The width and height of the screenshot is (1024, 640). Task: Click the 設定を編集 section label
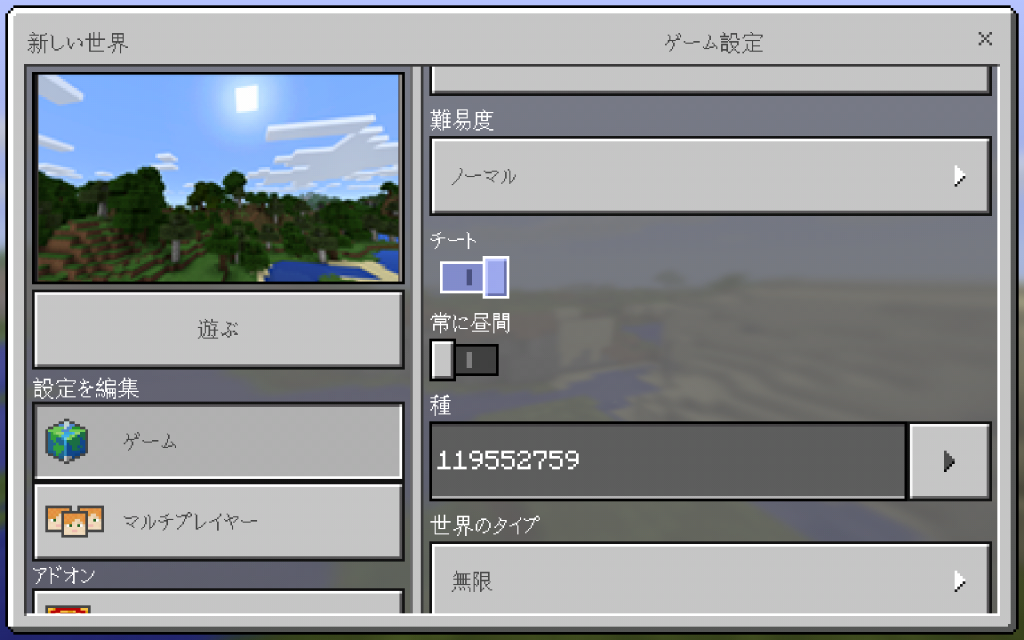pos(86,389)
